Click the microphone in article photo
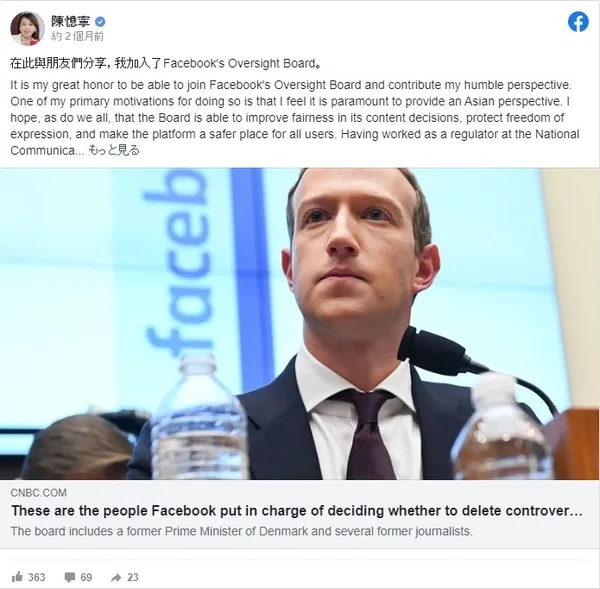The width and height of the screenshot is (600, 589). pos(440,351)
